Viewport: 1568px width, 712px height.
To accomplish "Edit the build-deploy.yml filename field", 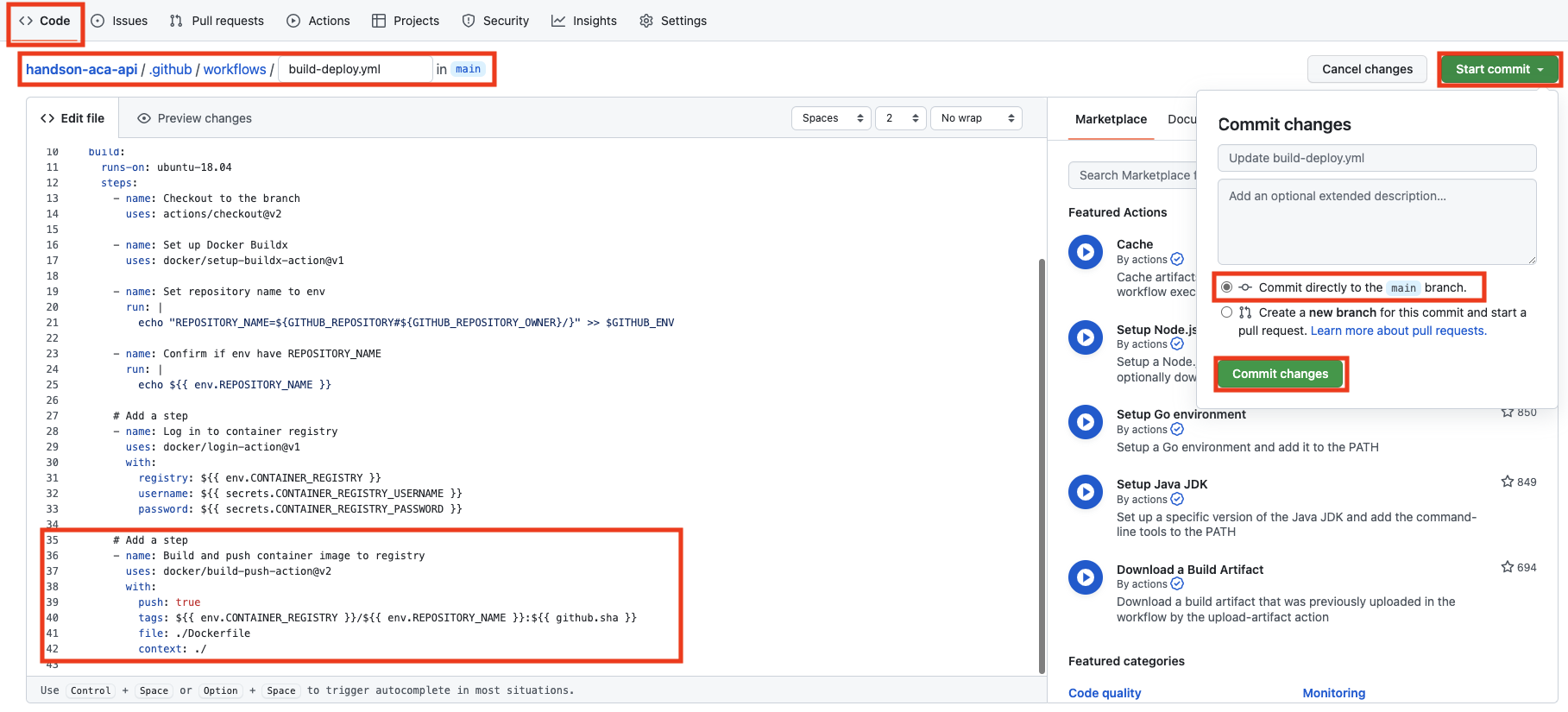I will coord(356,69).
